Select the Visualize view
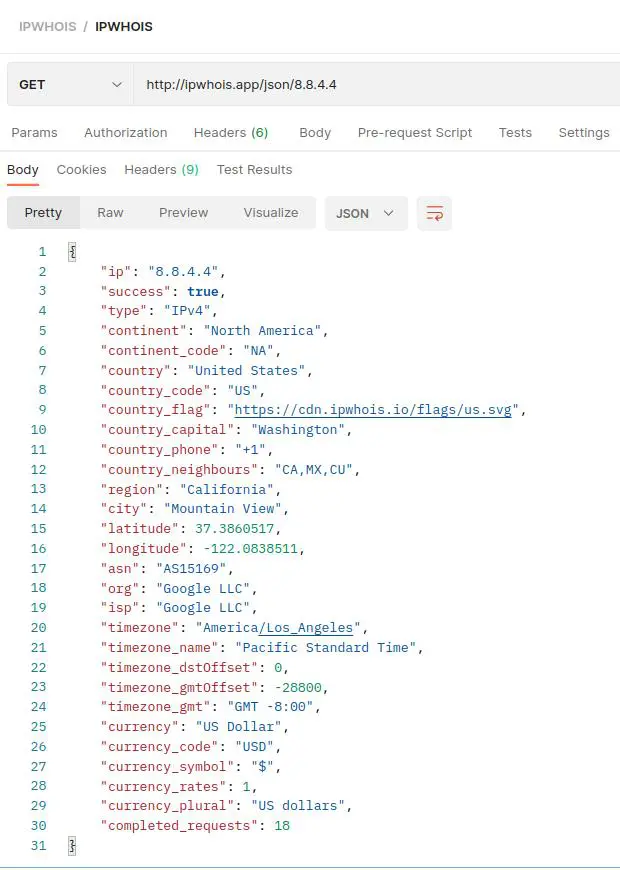 pyautogui.click(x=271, y=213)
